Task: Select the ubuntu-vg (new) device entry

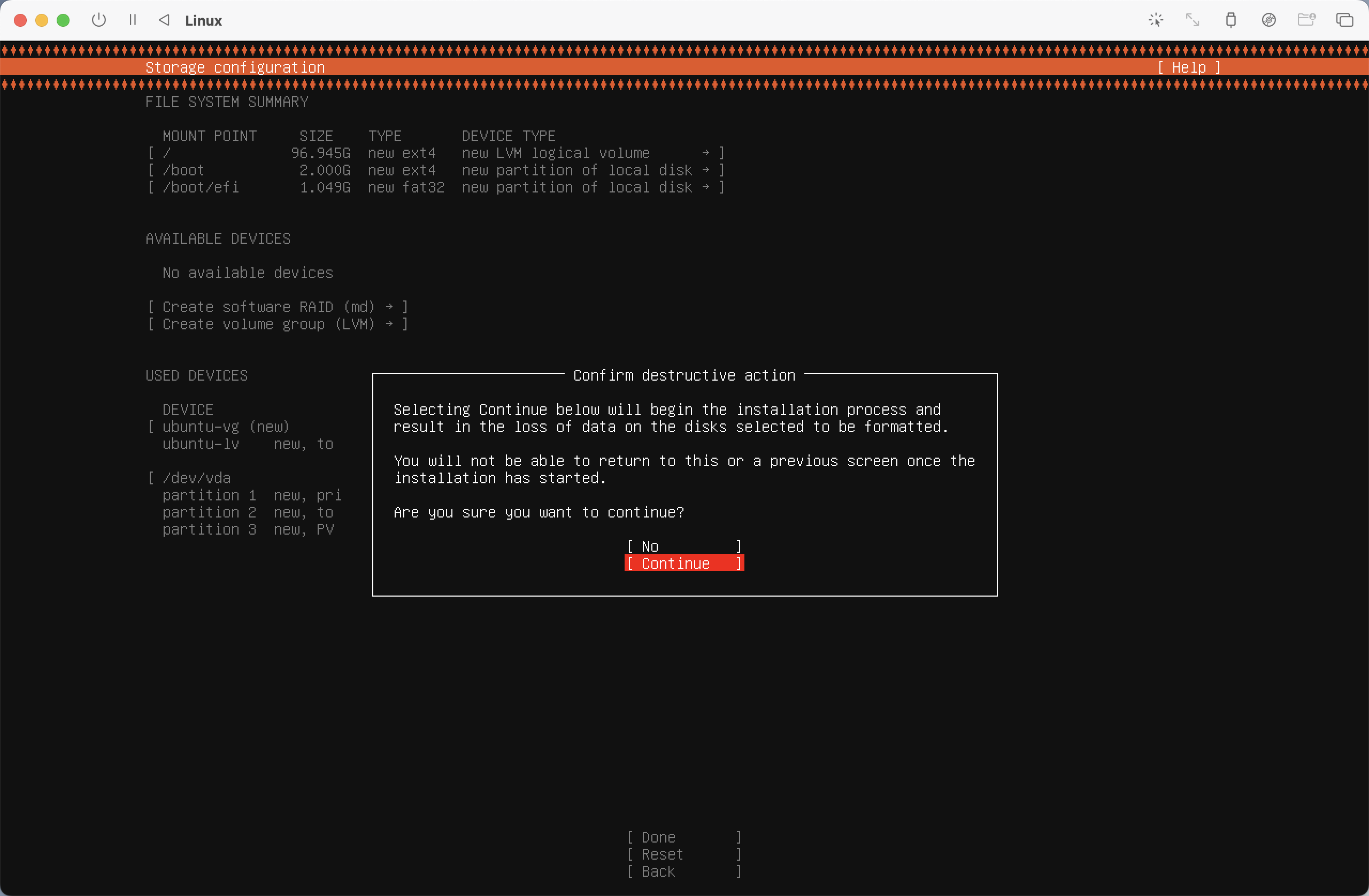Action: (x=225, y=427)
